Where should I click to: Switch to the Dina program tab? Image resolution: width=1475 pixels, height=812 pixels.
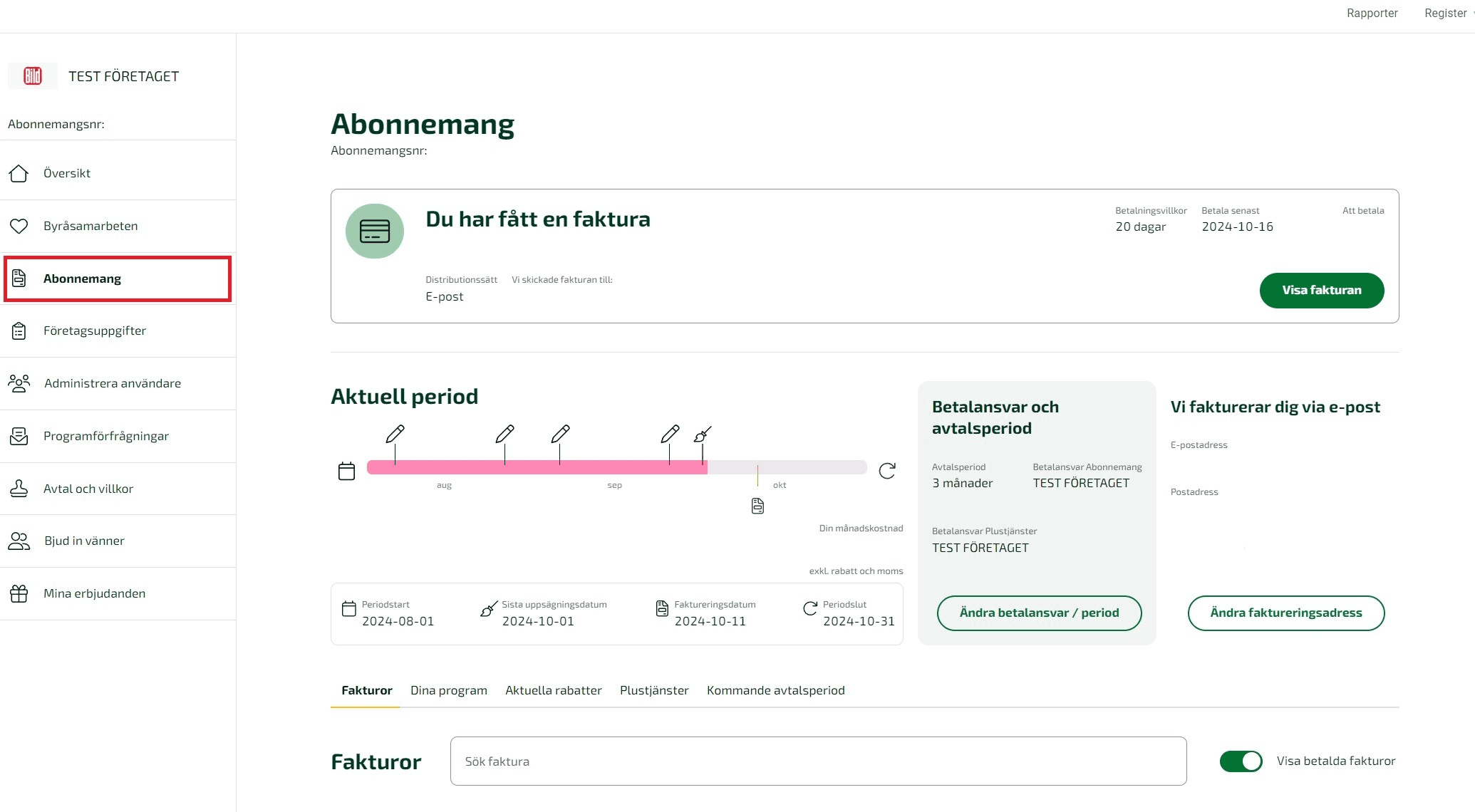pyautogui.click(x=449, y=690)
